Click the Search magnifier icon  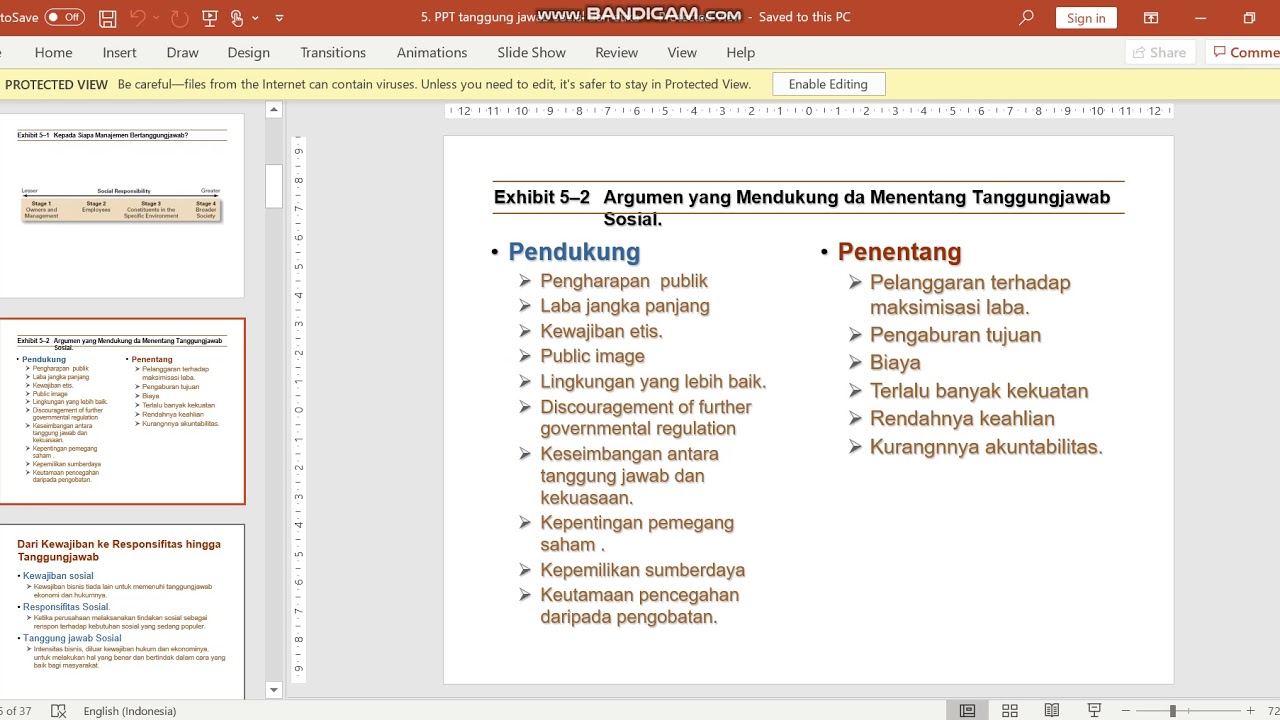click(x=1026, y=17)
